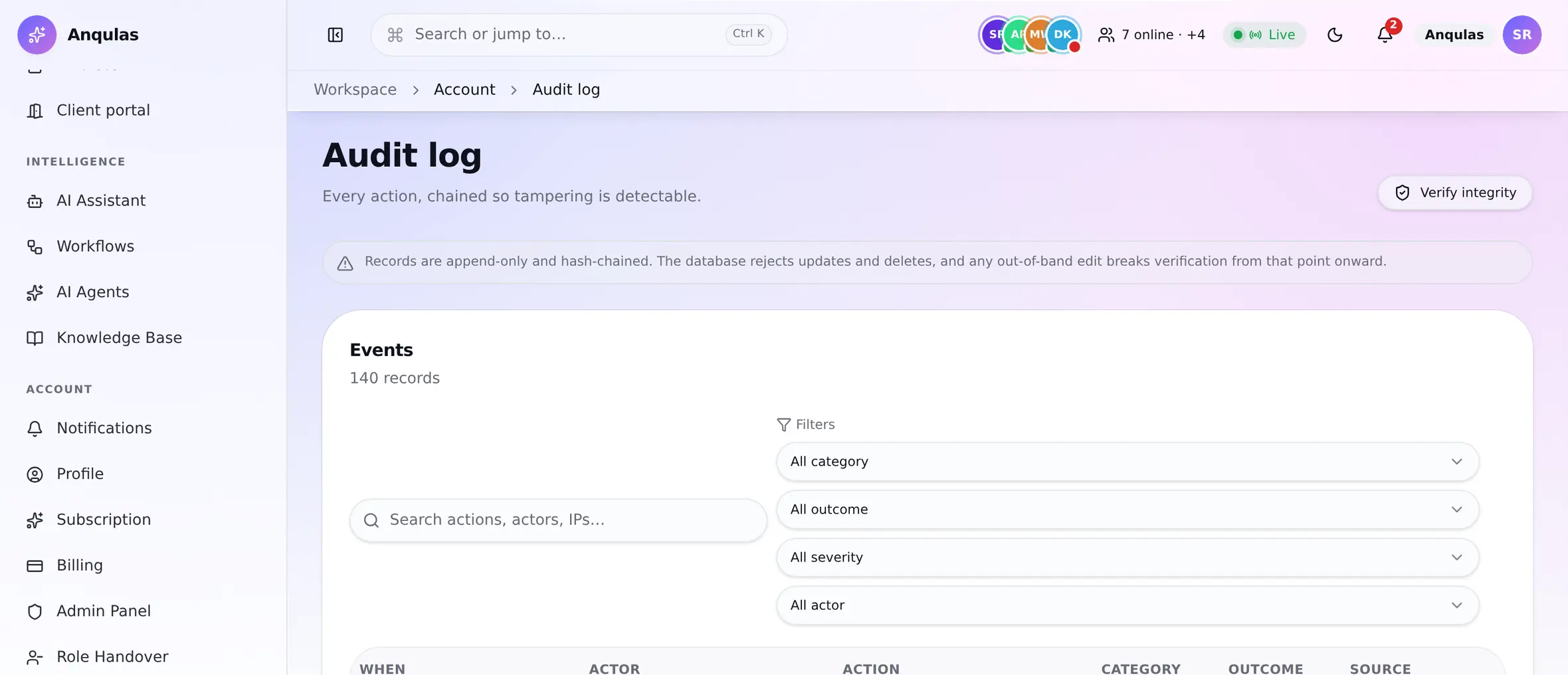Click the warning triangle in banner
This screenshot has width=1568, height=675.
(x=345, y=264)
